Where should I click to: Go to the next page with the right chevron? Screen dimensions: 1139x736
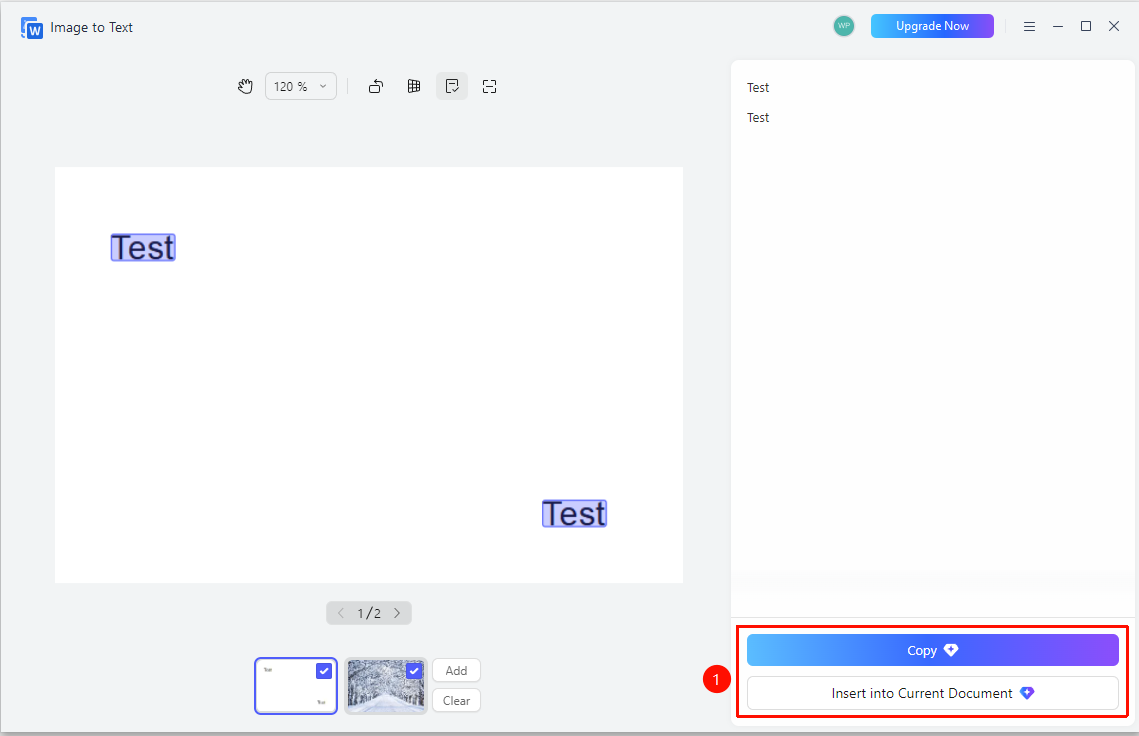(397, 613)
